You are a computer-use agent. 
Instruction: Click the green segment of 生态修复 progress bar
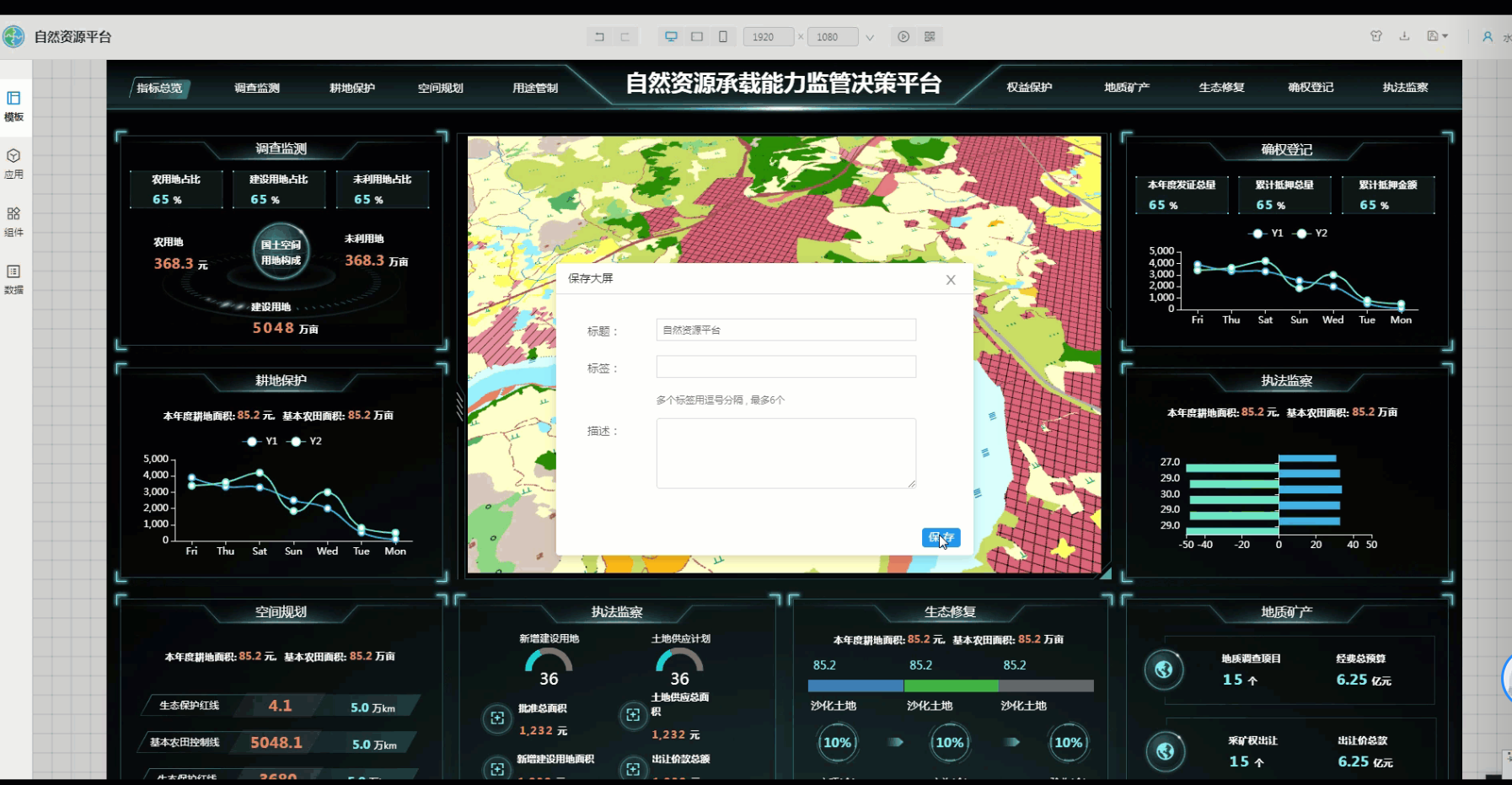[951, 686]
